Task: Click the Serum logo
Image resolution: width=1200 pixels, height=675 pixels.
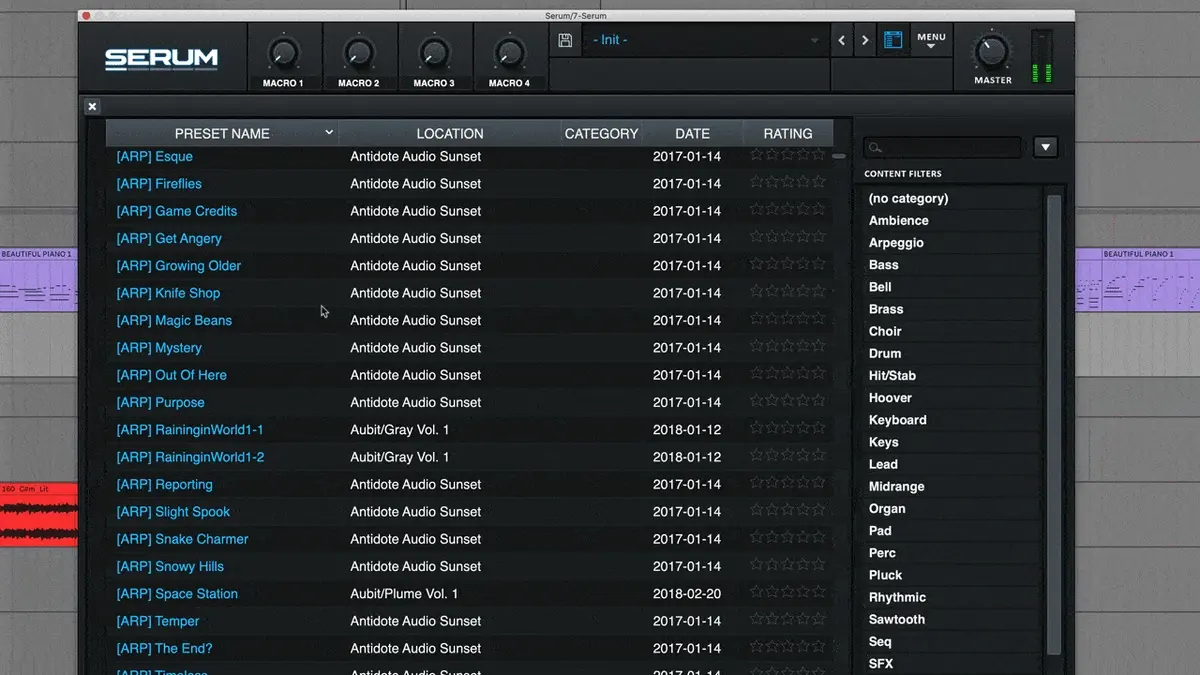Action: pos(162,58)
